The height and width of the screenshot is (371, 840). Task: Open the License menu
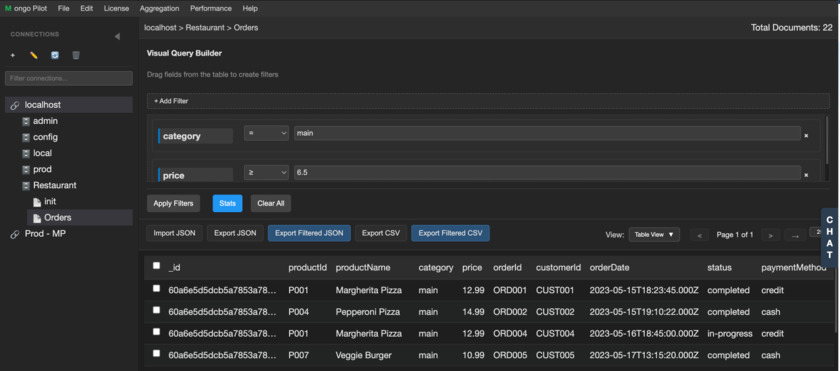pos(116,9)
